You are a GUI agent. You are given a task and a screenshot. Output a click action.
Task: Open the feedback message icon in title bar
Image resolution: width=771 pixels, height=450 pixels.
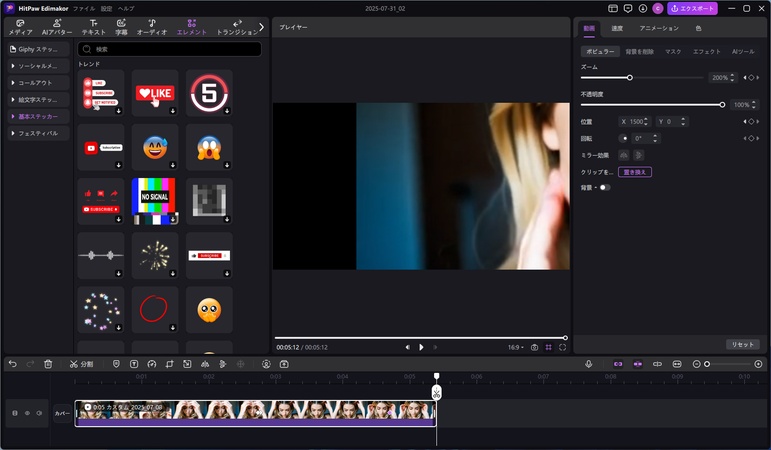coord(628,8)
